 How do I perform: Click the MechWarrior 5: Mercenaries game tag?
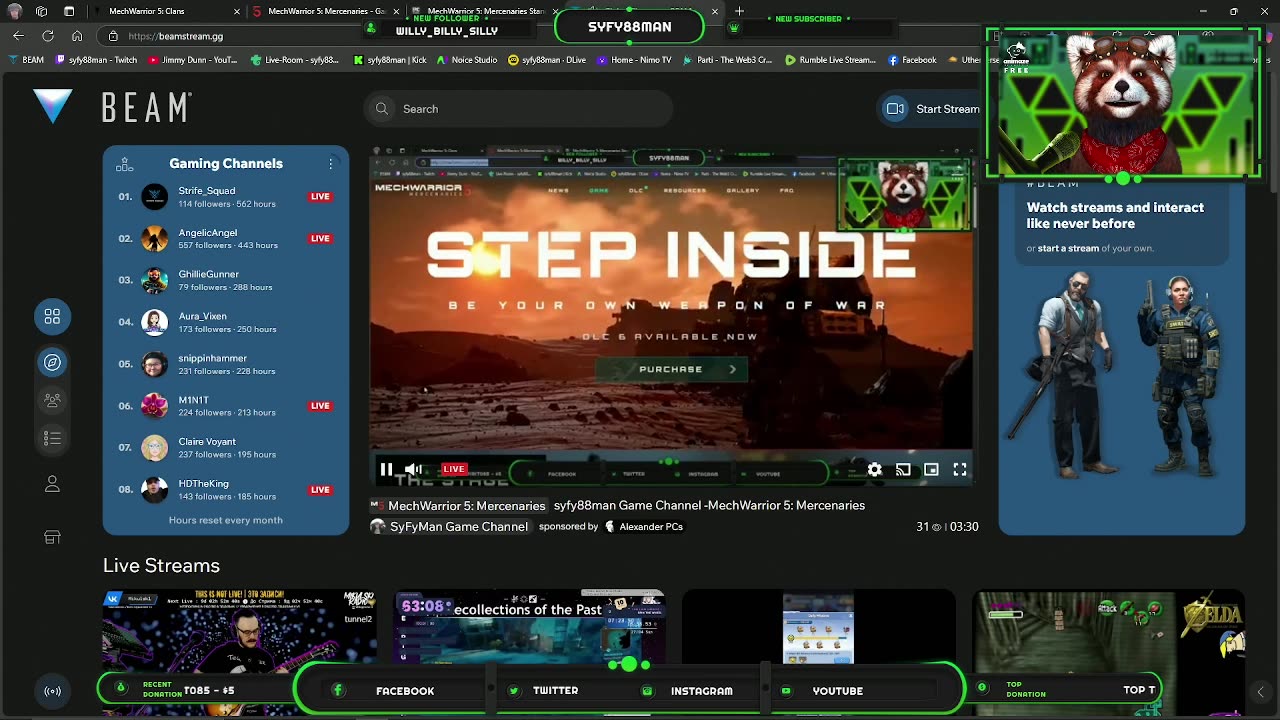coord(458,506)
